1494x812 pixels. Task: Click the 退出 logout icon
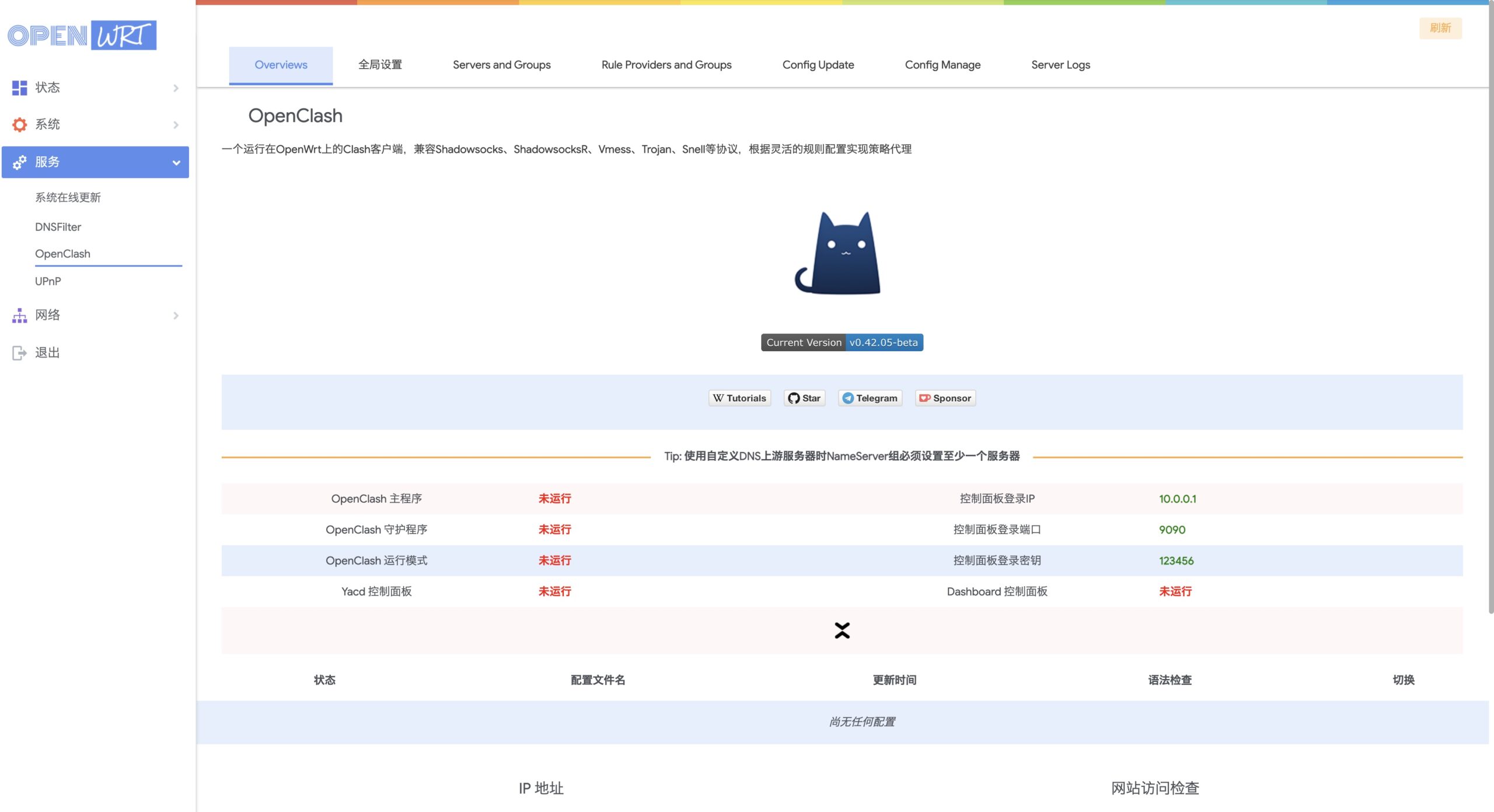[19, 353]
